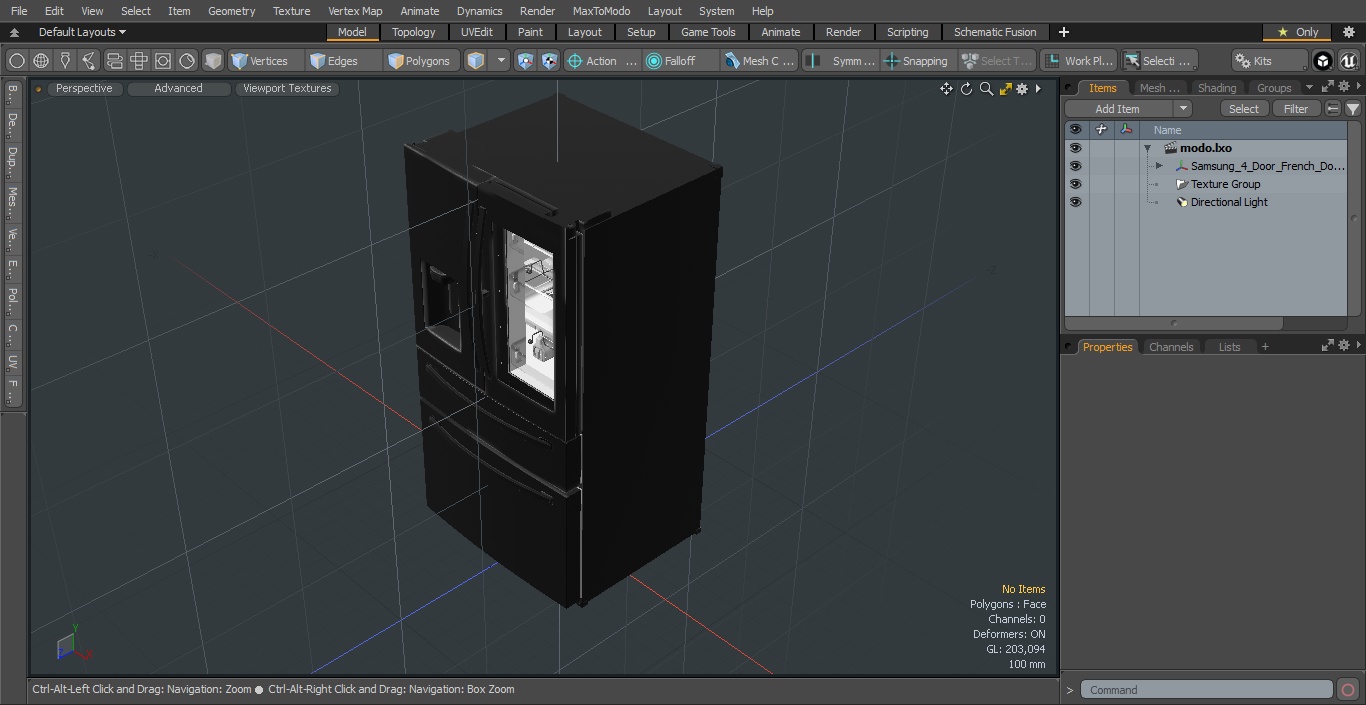1366x705 pixels.
Task: Open selection mode dropdown arrow
Action: (x=501, y=61)
